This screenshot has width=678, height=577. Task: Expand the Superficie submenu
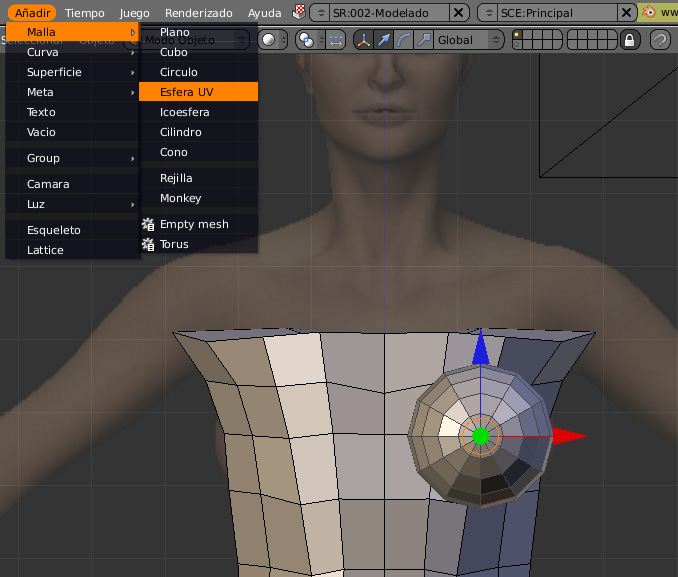(72, 72)
